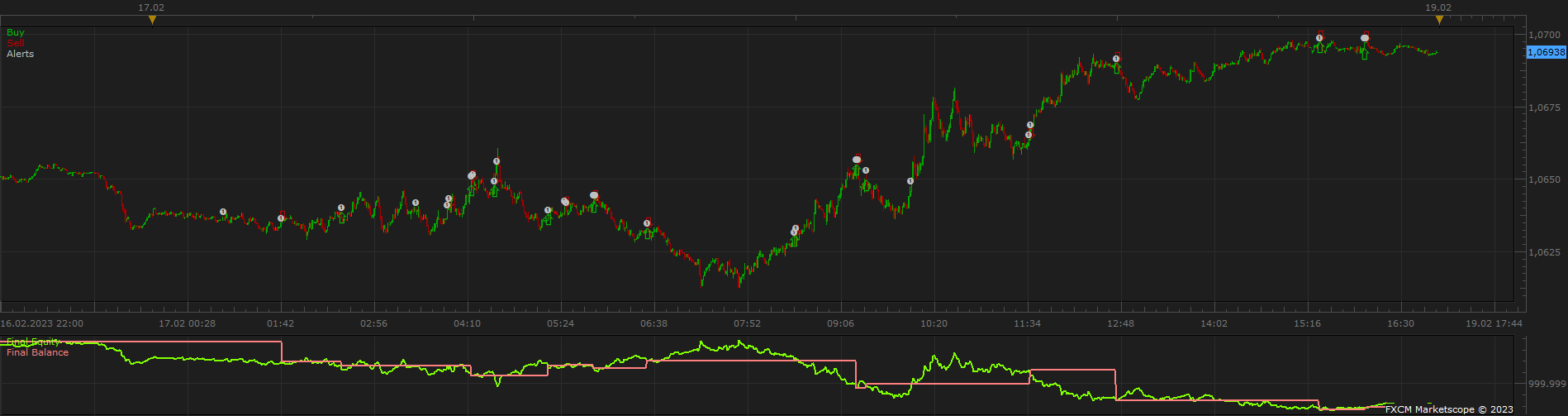Click the blue current price tag 1,06938

coord(1546,52)
